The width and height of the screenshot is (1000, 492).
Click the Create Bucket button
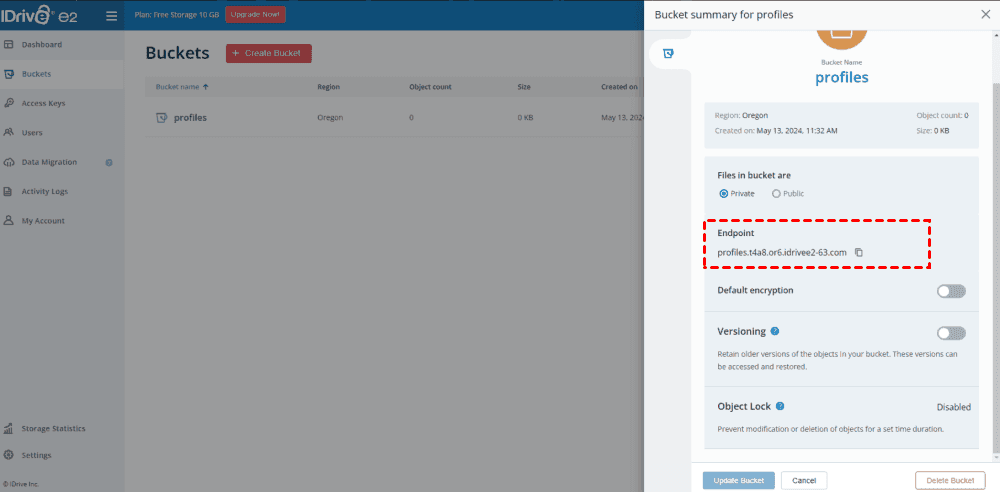pyautogui.click(x=268, y=54)
